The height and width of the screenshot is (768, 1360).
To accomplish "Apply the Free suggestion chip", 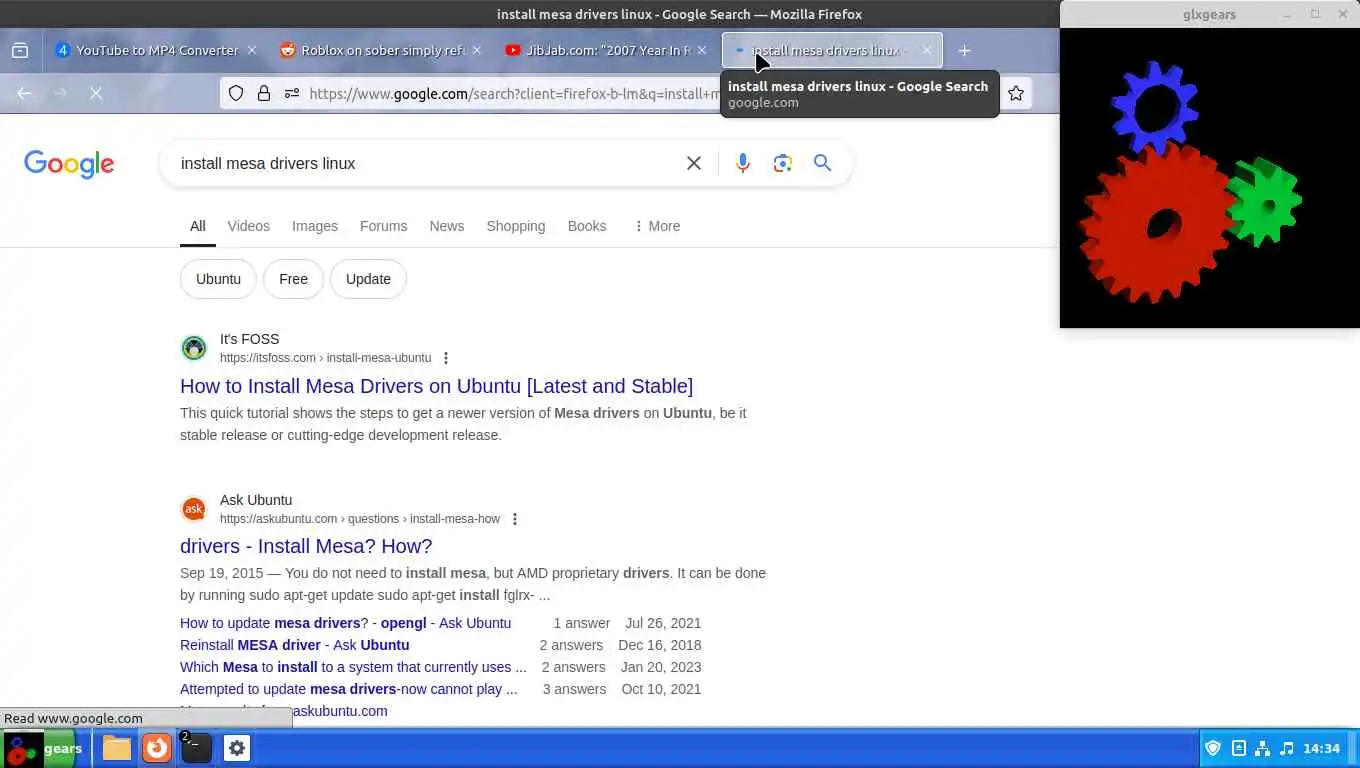I will 293,279.
